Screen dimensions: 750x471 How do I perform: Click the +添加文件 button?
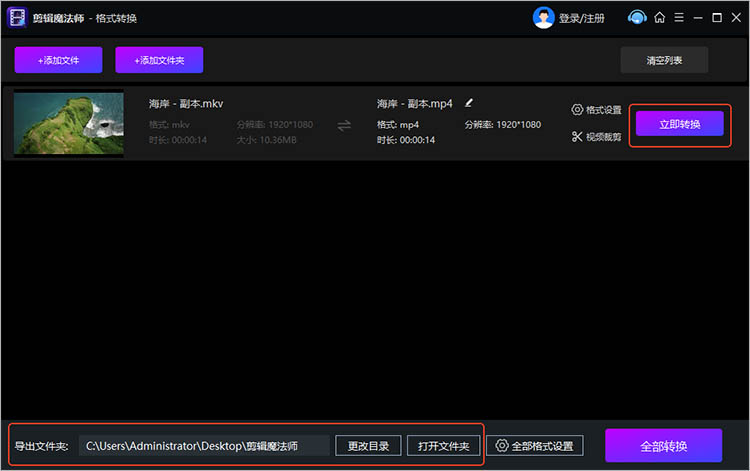tap(58, 60)
